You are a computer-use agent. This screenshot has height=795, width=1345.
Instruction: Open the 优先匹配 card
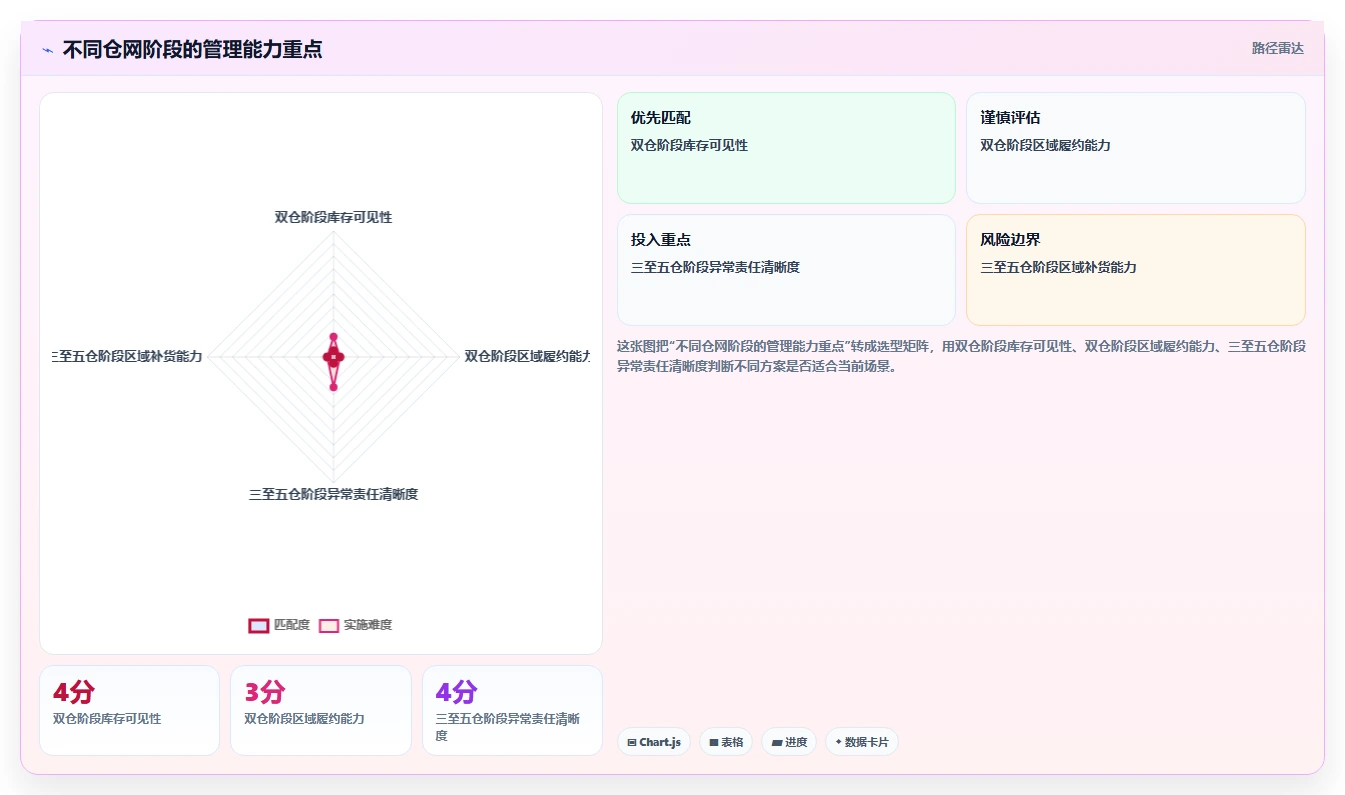(x=786, y=148)
